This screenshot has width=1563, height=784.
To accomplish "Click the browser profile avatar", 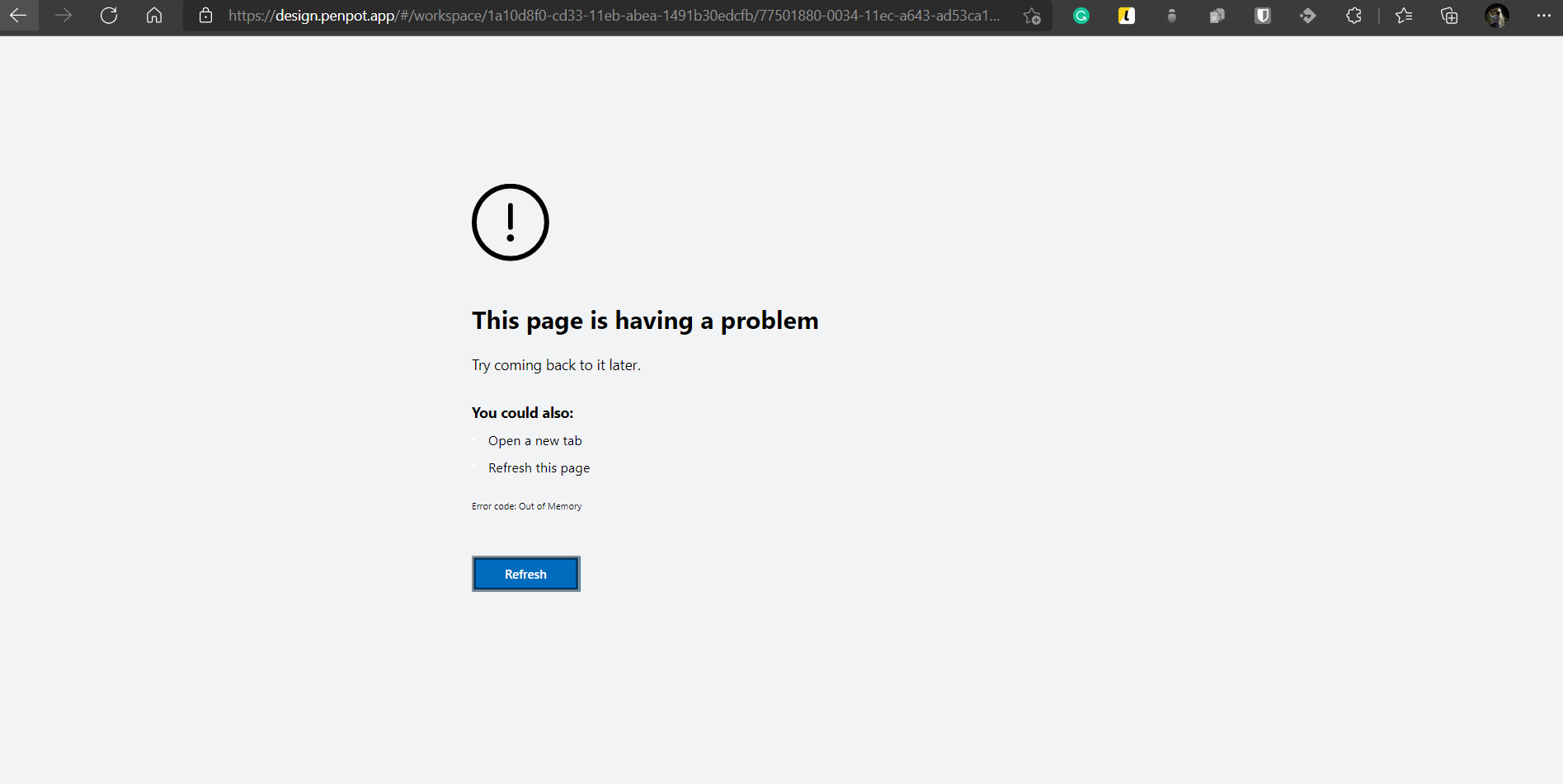I will click(x=1496, y=16).
